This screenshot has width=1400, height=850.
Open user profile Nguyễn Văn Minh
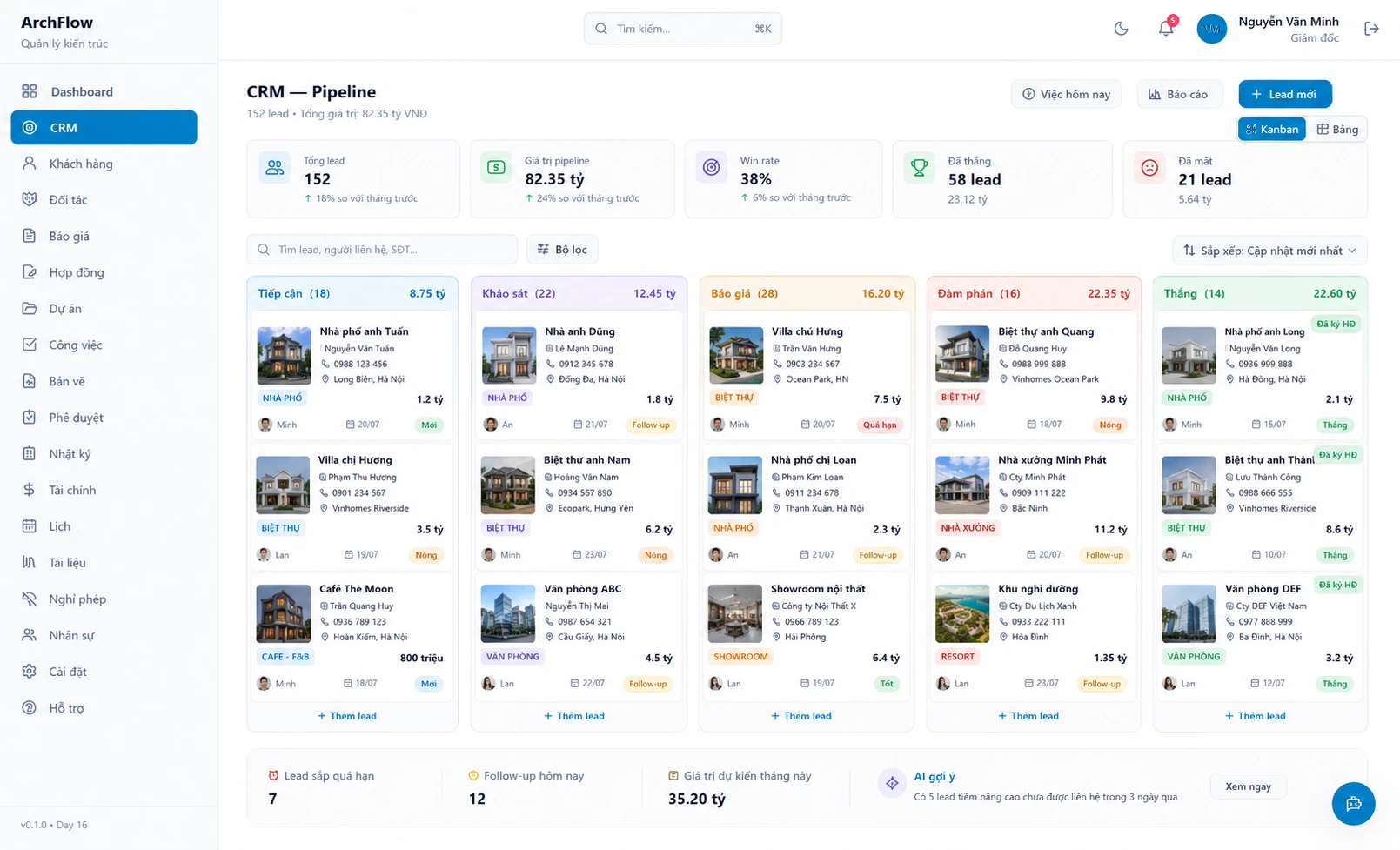[1269, 29]
